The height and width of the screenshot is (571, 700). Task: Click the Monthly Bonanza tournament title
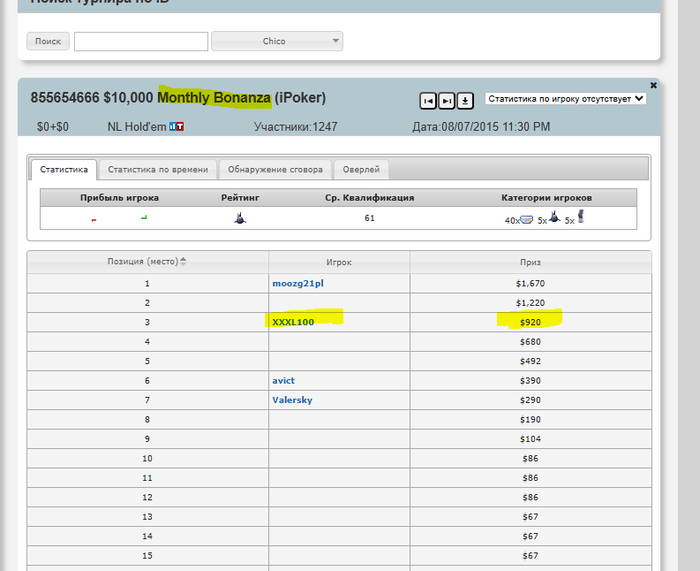tap(214, 98)
